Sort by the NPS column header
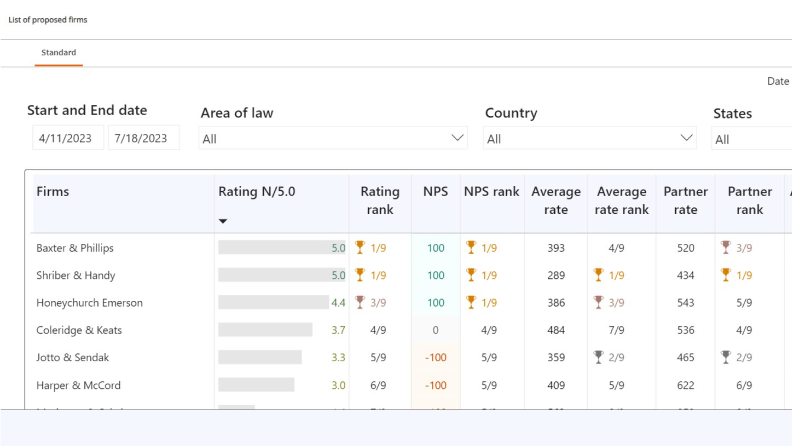This screenshot has width=792, height=446. tap(435, 191)
